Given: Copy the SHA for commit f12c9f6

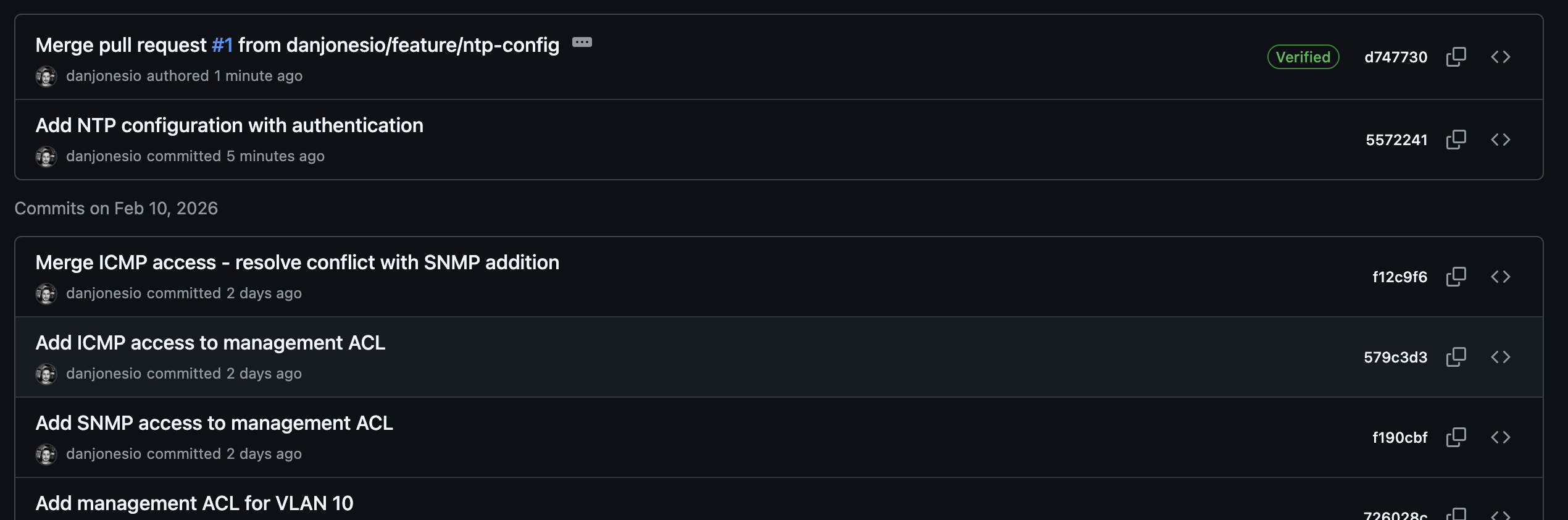Looking at the screenshot, I should coord(1456,277).
